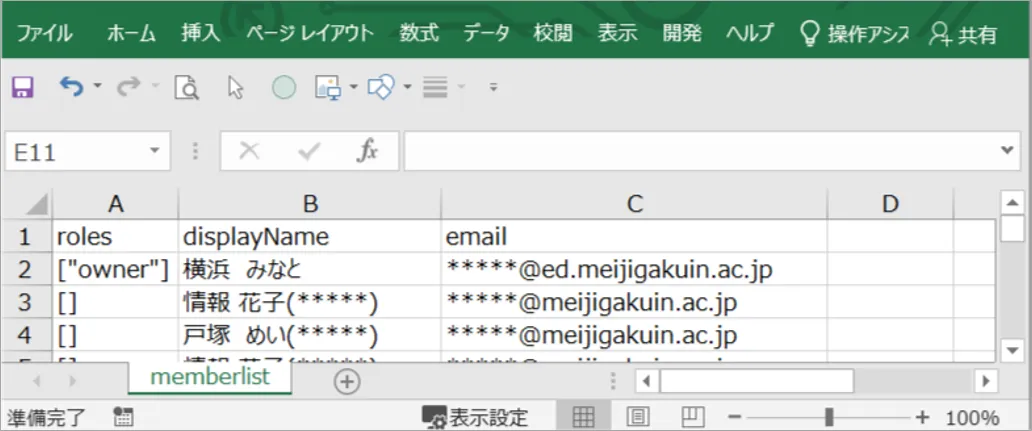Add a new sheet with plus icon
The height and width of the screenshot is (431, 1032).
coord(346,381)
